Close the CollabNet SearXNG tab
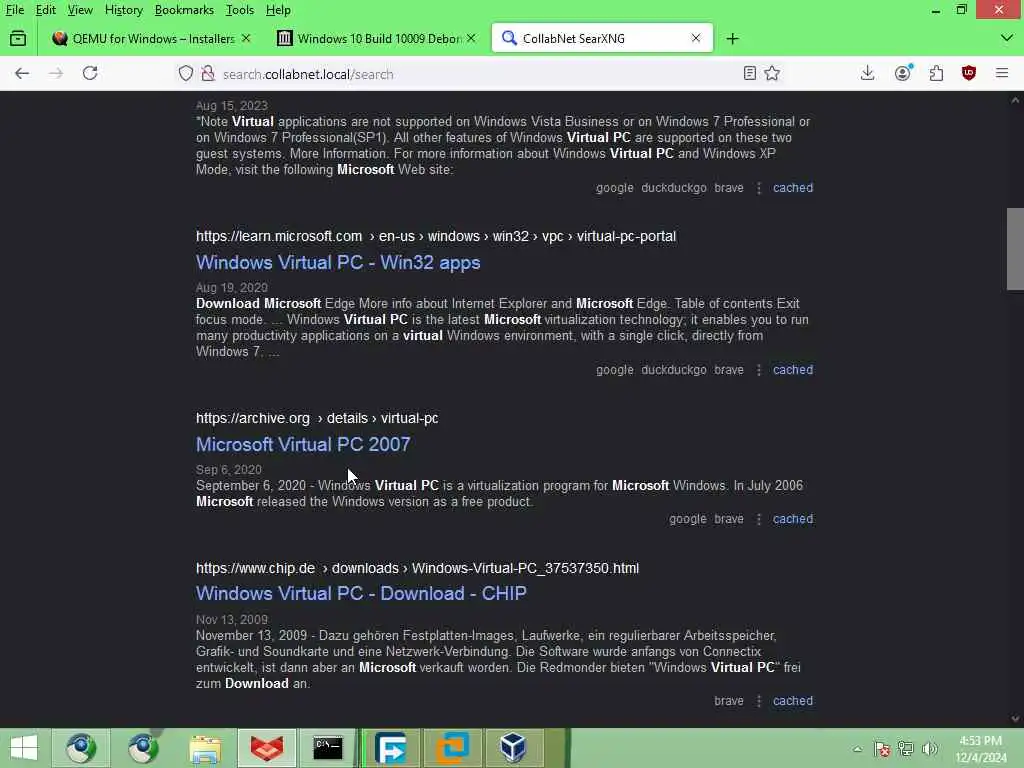1024x768 pixels. pos(696,39)
